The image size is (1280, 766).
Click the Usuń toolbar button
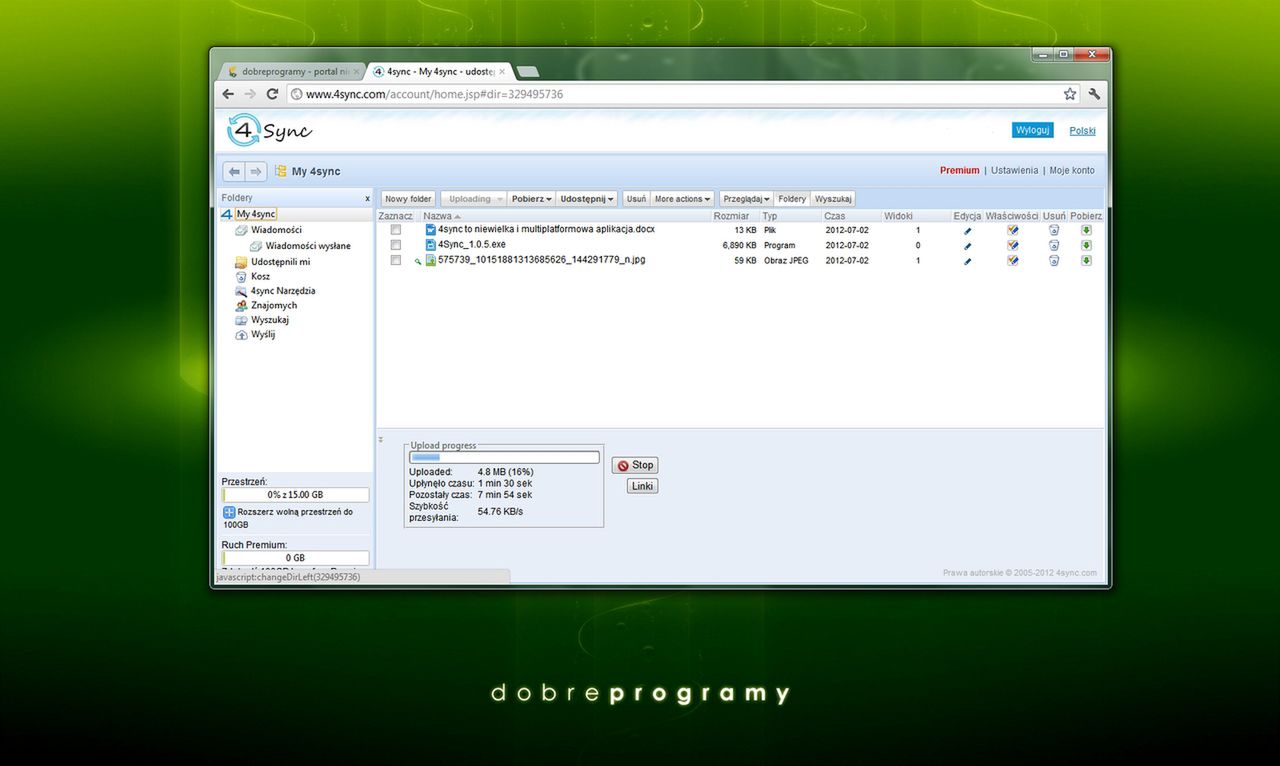(x=636, y=199)
